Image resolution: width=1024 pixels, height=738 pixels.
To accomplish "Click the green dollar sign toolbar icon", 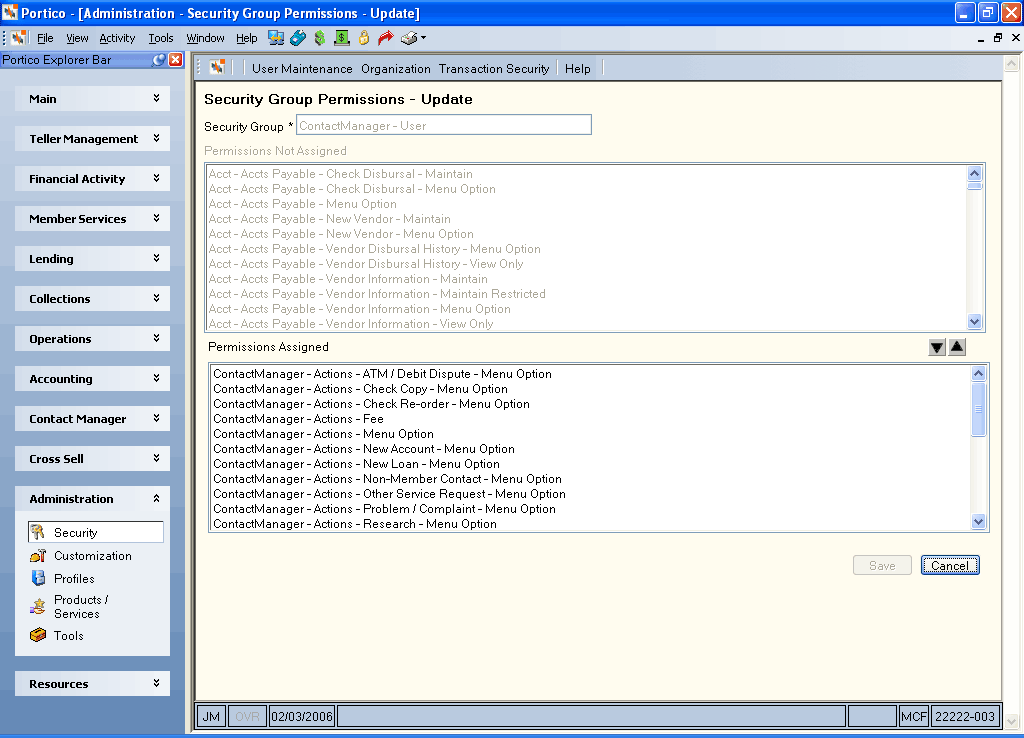I will coord(319,38).
